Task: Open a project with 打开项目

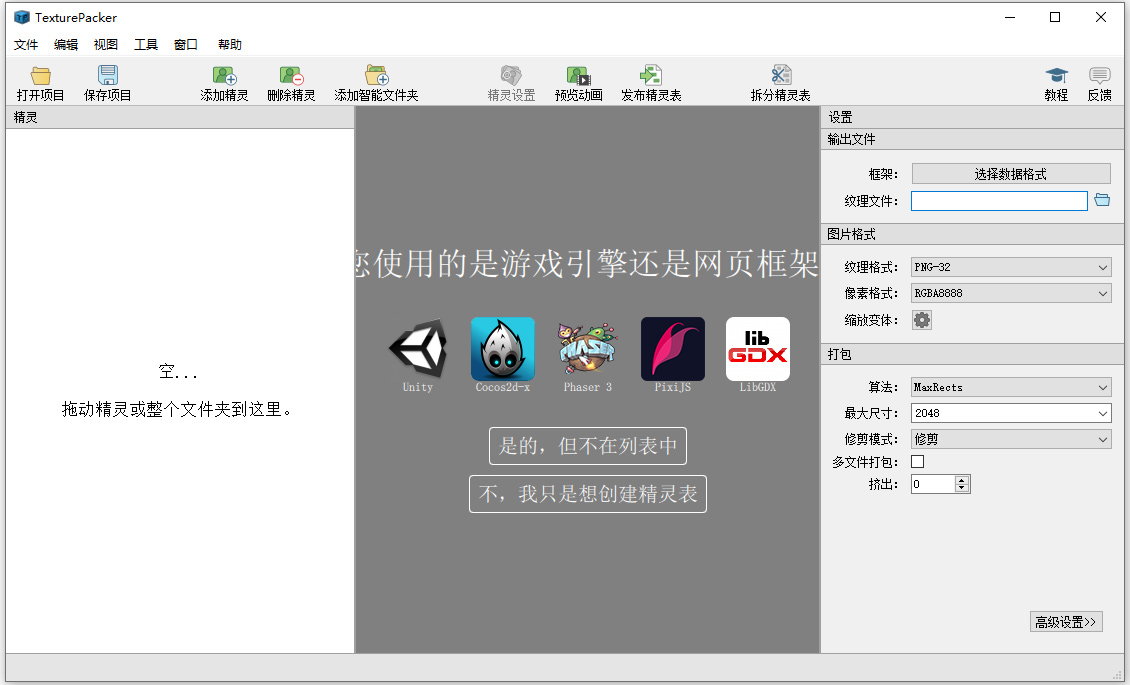Action: pos(40,82)
